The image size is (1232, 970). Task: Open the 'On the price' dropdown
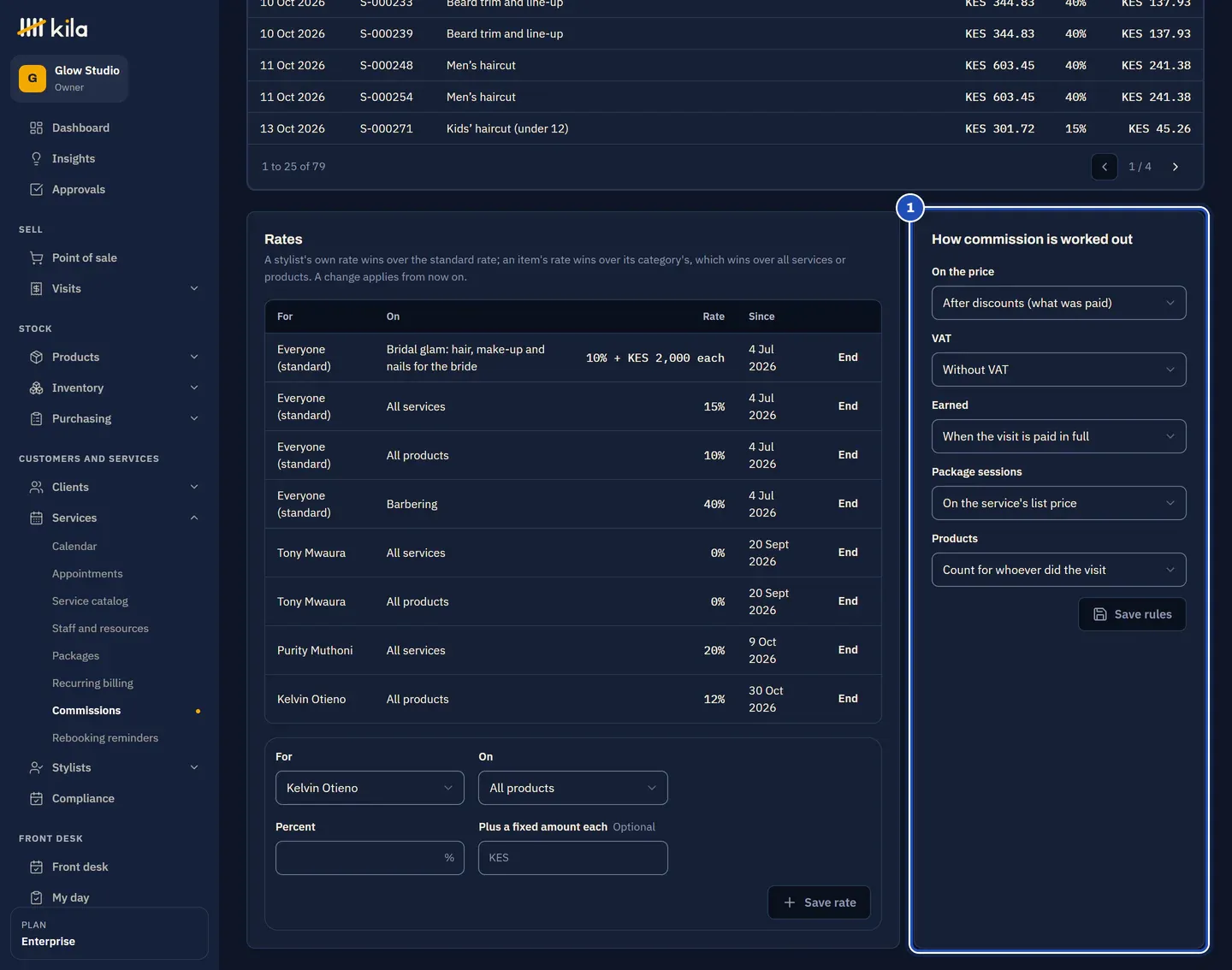[1058, 303]
